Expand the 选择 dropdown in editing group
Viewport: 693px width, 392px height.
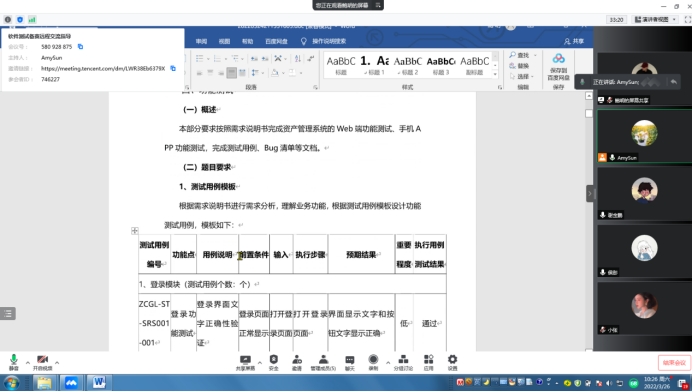[522, 76]
